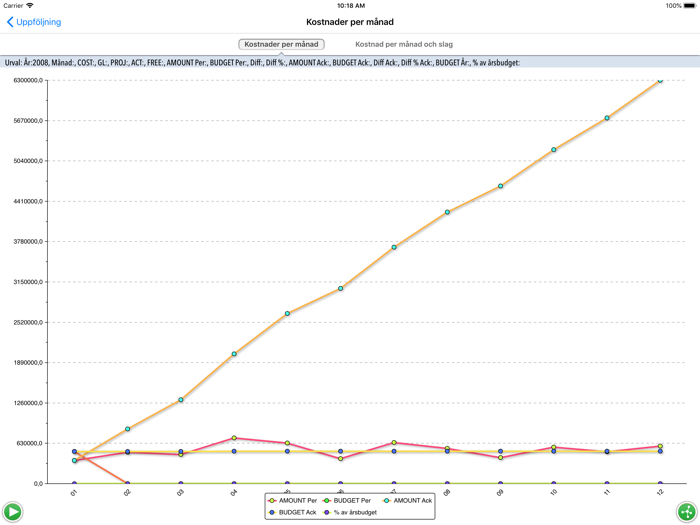Tap AMOUNT Per data point for month 09
This screenshot has height=525, width=700.
(x=500, y=458)
